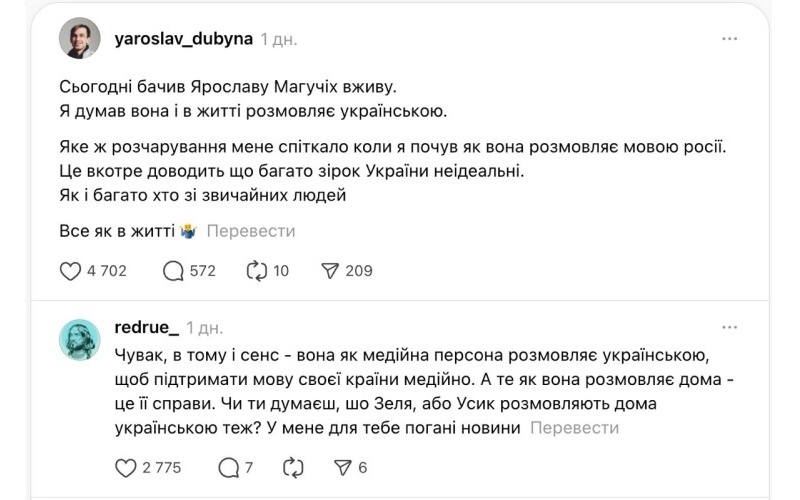The image size is (800, 500).
Task: Like the redrue_ reply
Action: pyautogui.click(x=125, y=467)
